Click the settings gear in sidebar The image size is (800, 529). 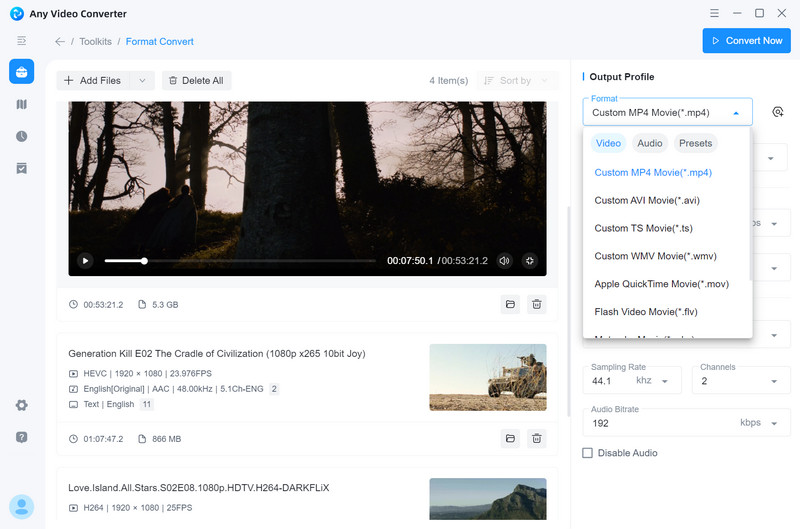coord(21,405)
